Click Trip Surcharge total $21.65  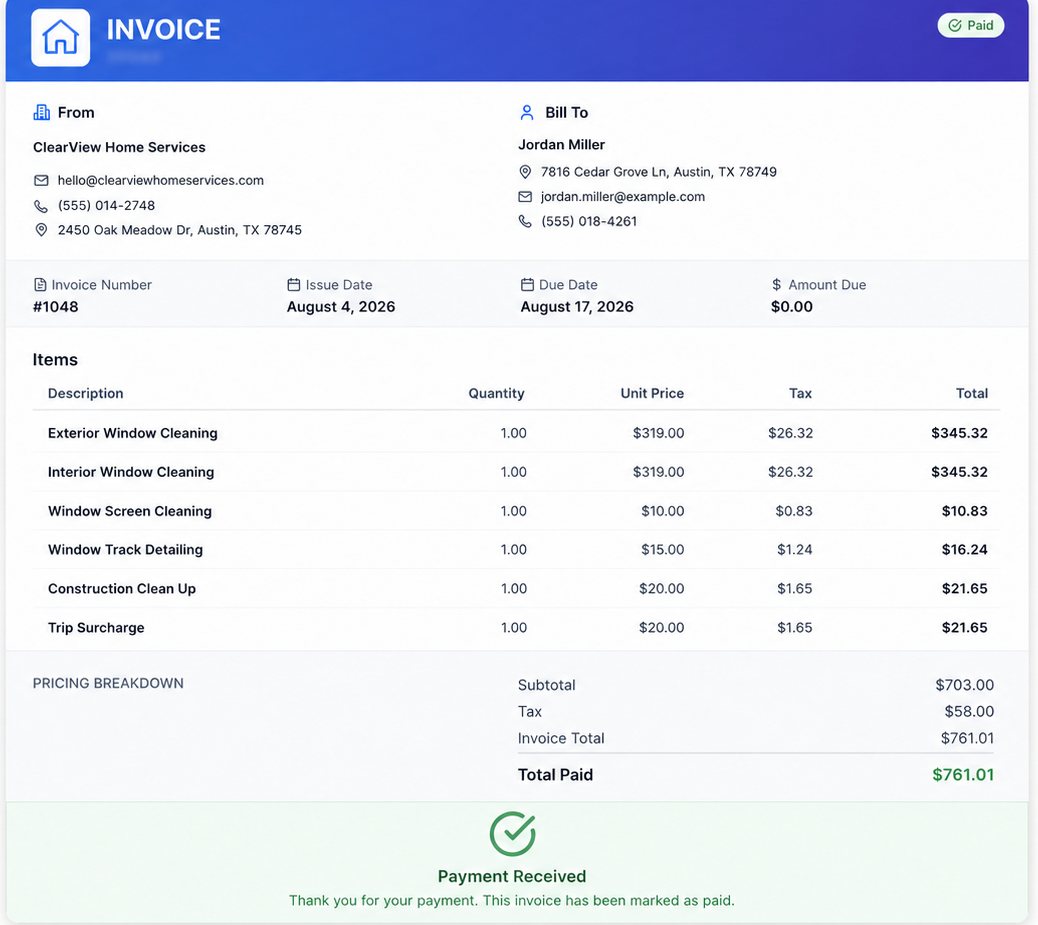965,628
